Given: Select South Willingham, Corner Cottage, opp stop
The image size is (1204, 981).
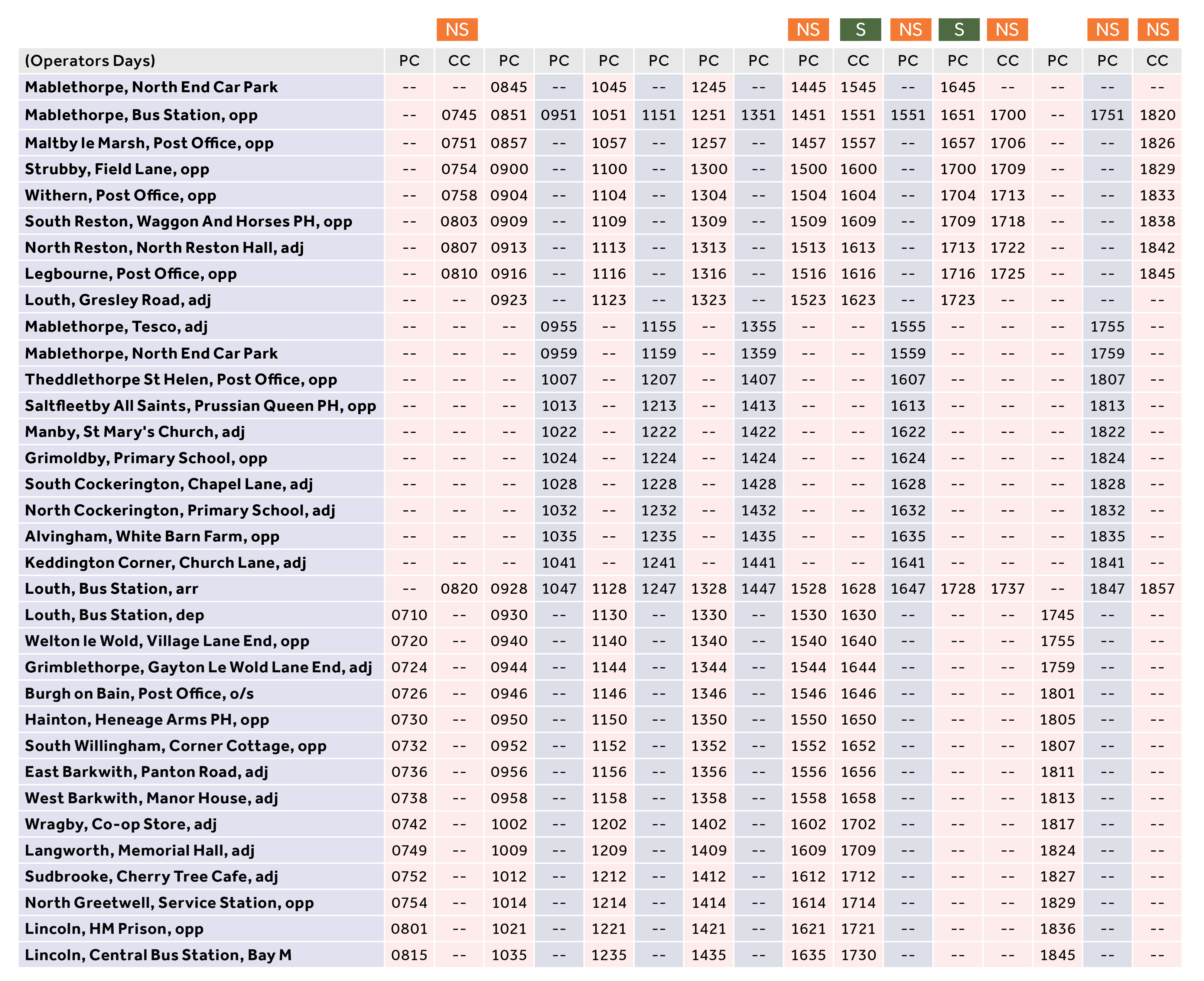Looking at the screenshot, I should tap(176, 745).
